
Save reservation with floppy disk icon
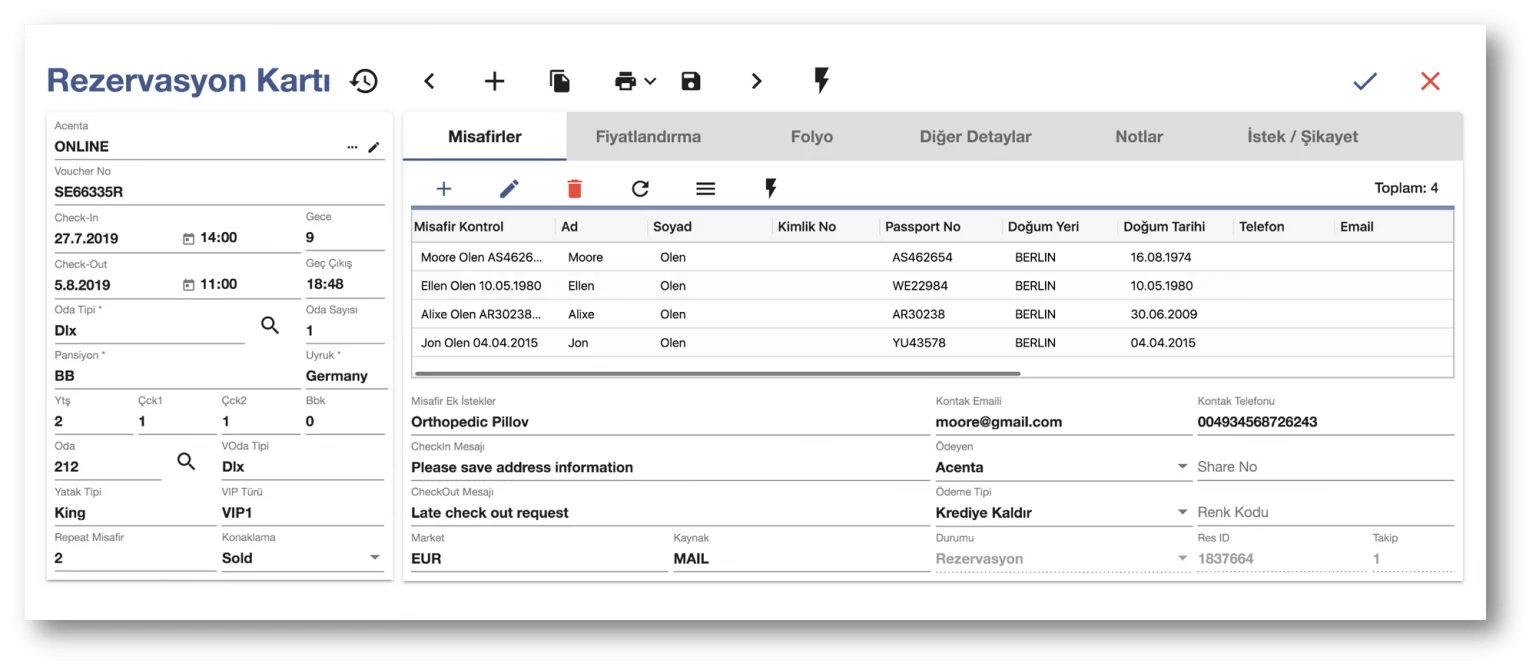click(691, 81)
